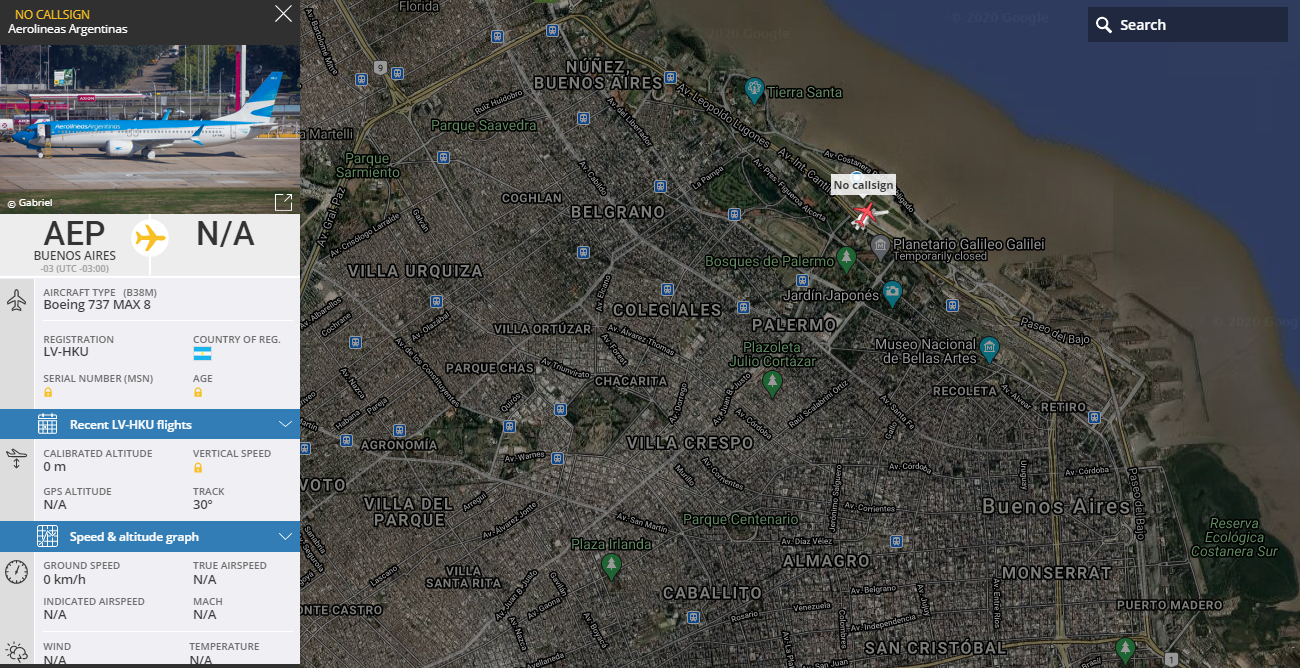Click the Serial Number lock icon
This screenshot has height=668, width=1300.
(x=48, y=393)
